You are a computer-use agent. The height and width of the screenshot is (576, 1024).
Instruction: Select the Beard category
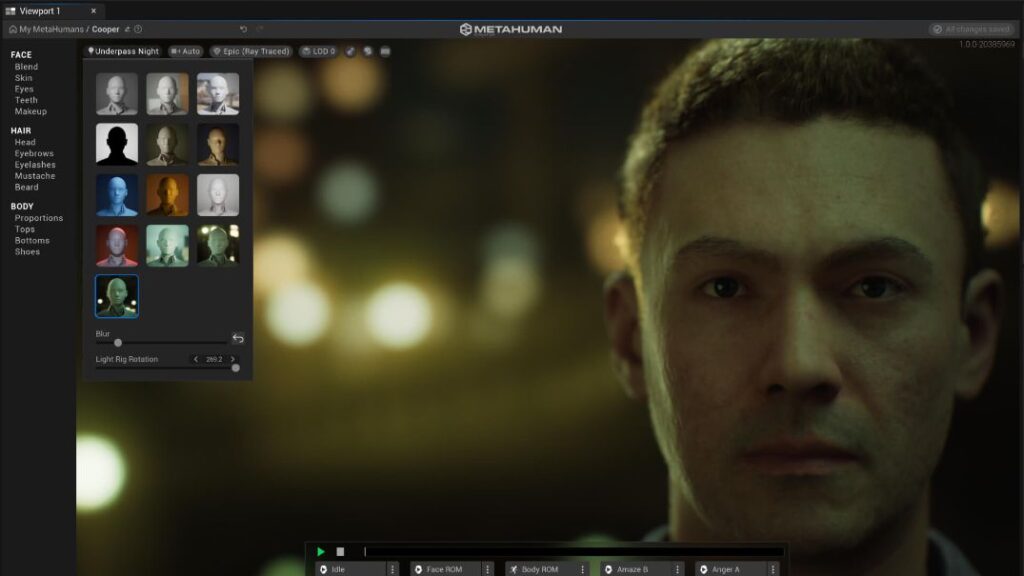click(27, 186)
